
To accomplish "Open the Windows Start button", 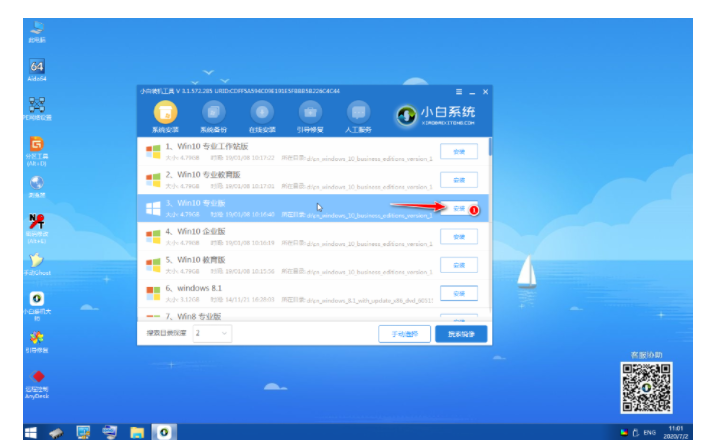I will tap(31, 432).
